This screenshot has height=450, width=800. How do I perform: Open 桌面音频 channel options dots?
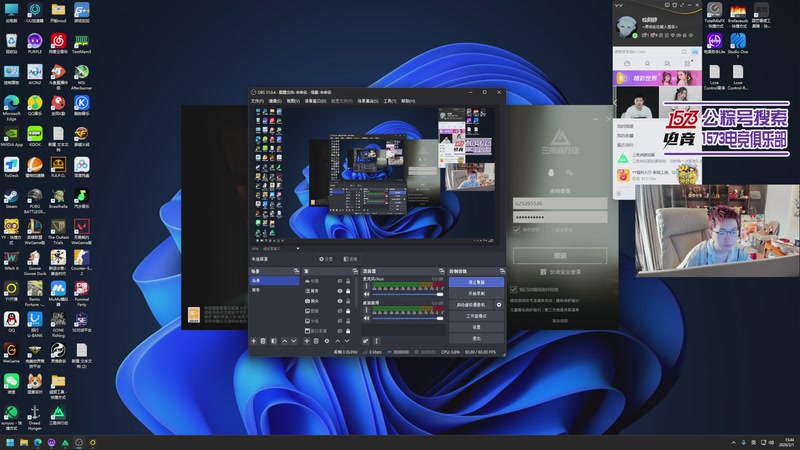366,310
